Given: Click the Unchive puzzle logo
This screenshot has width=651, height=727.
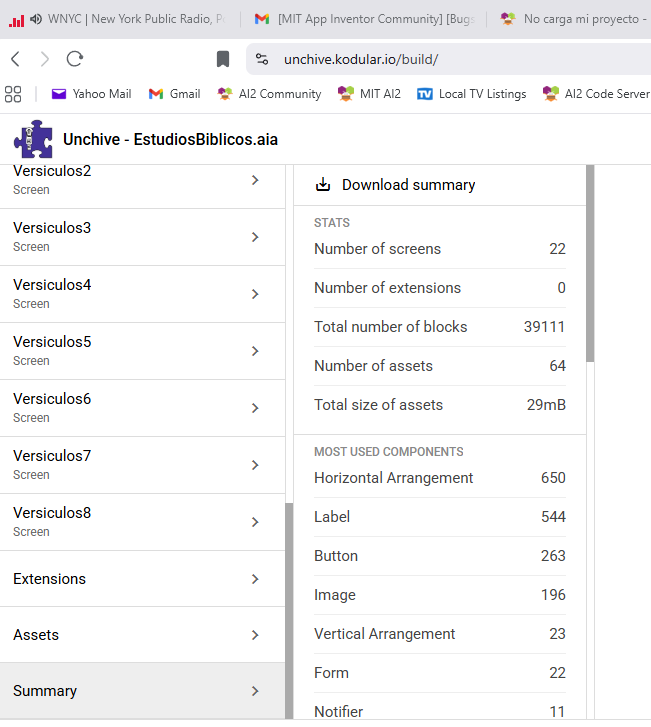Looking at the screenshot, I should (33, 139).
